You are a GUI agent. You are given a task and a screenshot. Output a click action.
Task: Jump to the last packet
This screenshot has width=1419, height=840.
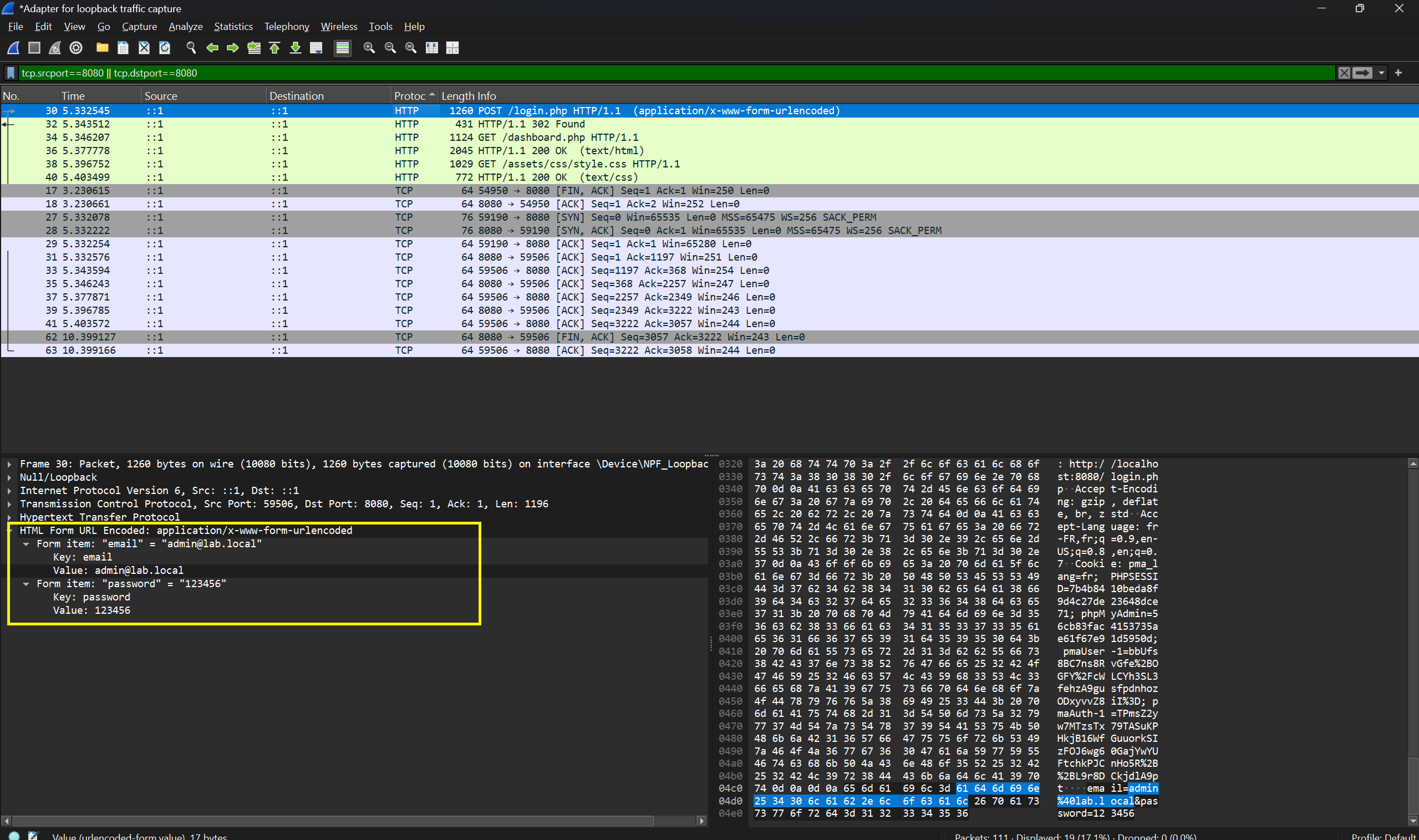[x=296, y=48]
